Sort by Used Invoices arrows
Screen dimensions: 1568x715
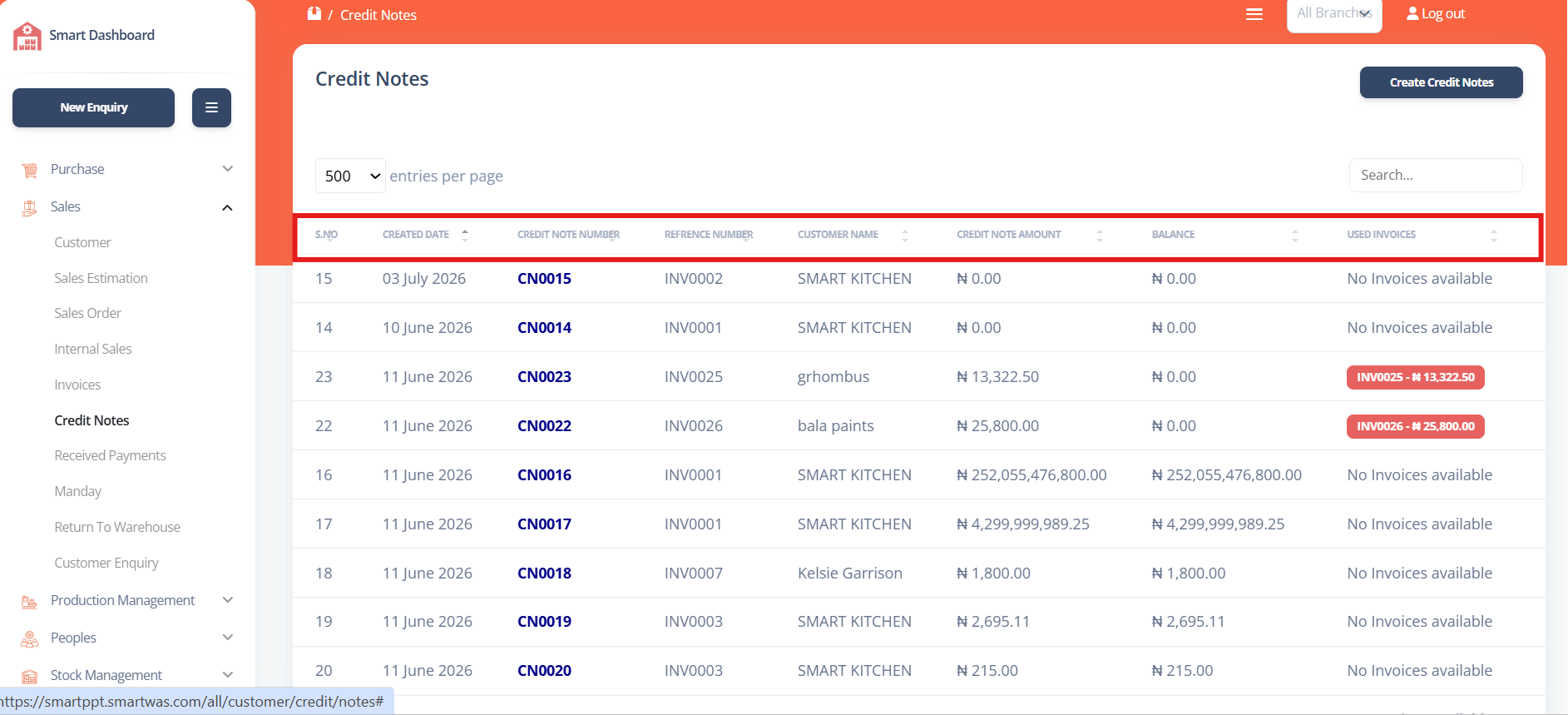[1494, 235]
